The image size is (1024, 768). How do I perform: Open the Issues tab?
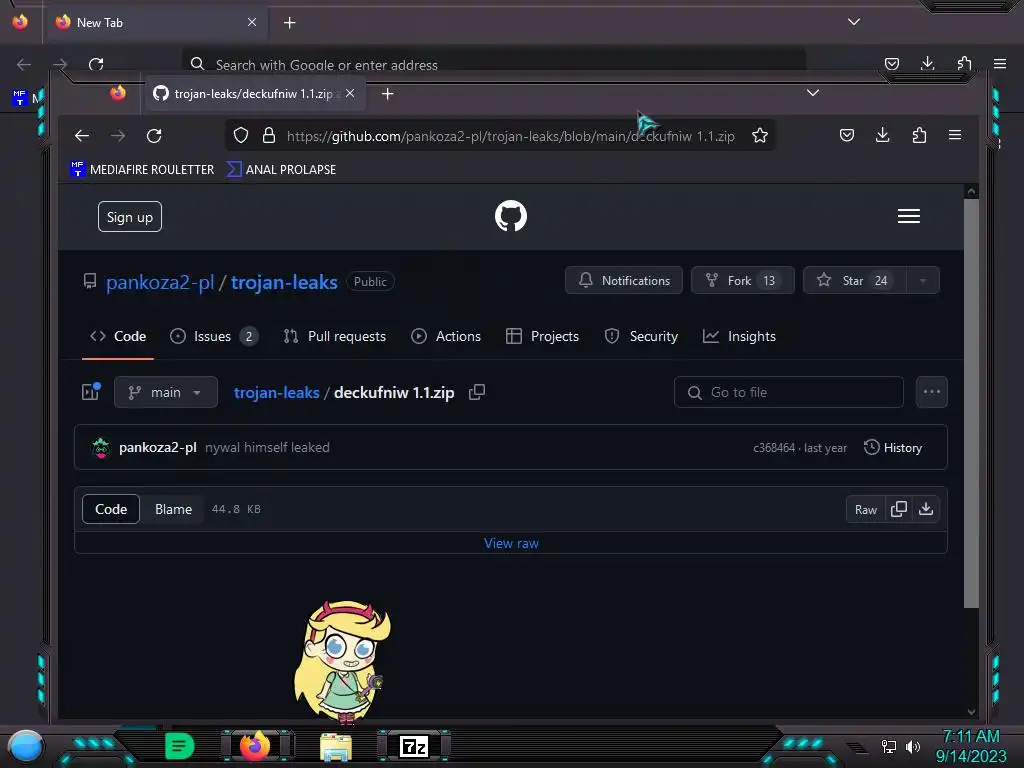(214, 336)
